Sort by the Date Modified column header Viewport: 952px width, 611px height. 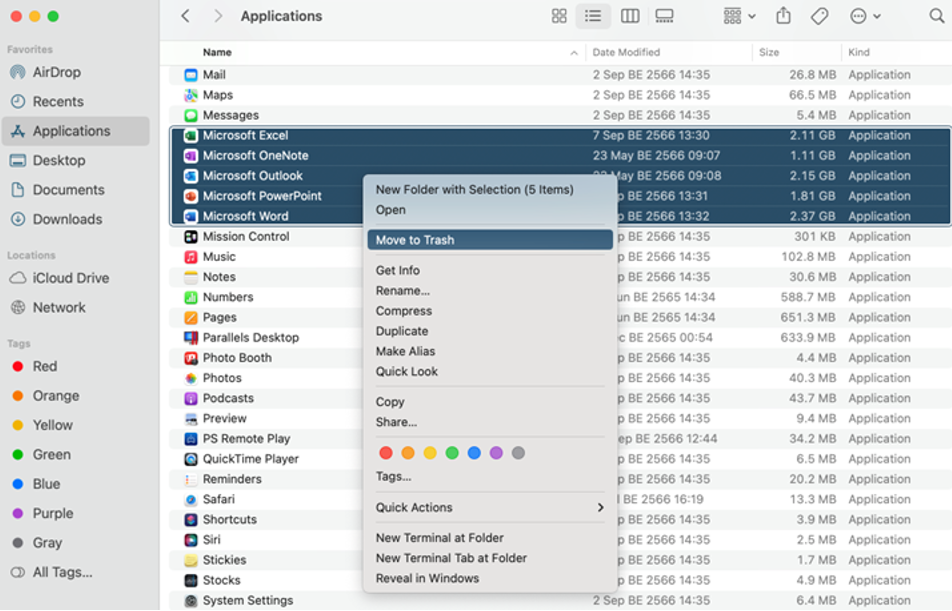[x=626, y=52]
